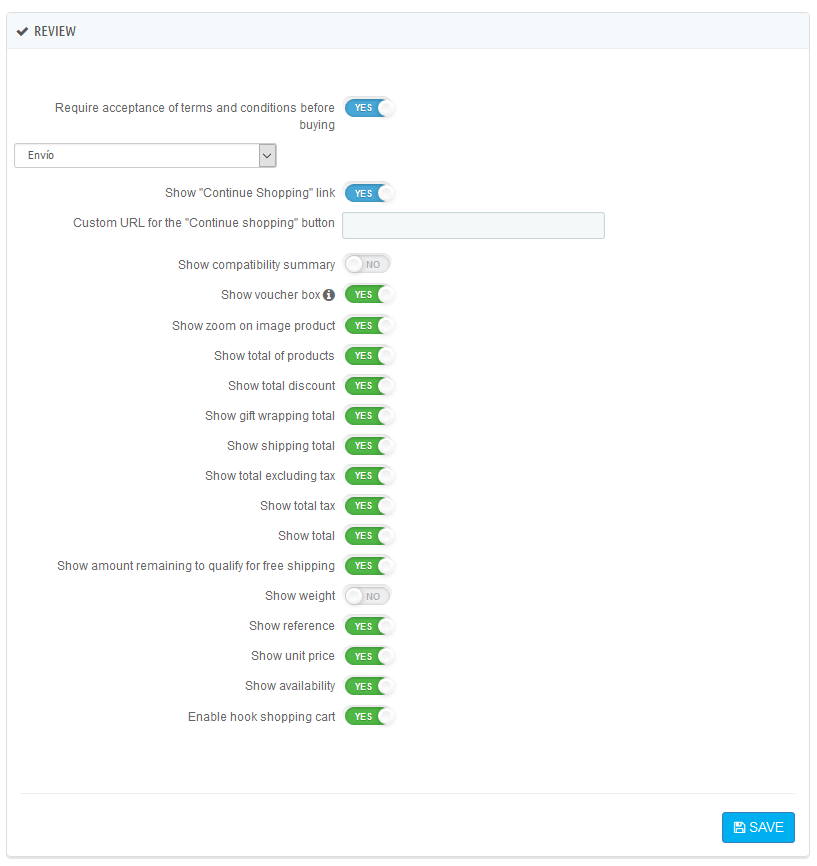Toggle Show total of products off
This screenshot has width=817, height=866.
(369, 355)
